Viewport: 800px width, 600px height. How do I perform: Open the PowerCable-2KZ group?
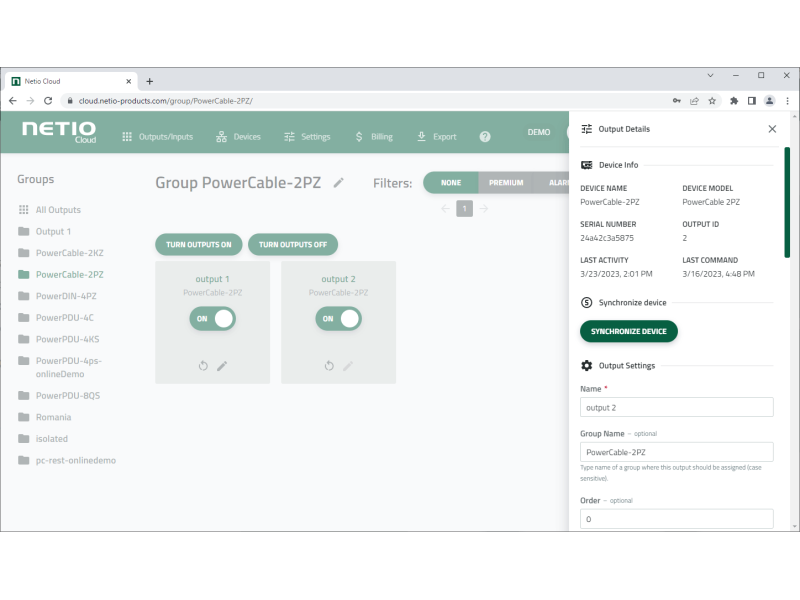click(x=61, y=253)
